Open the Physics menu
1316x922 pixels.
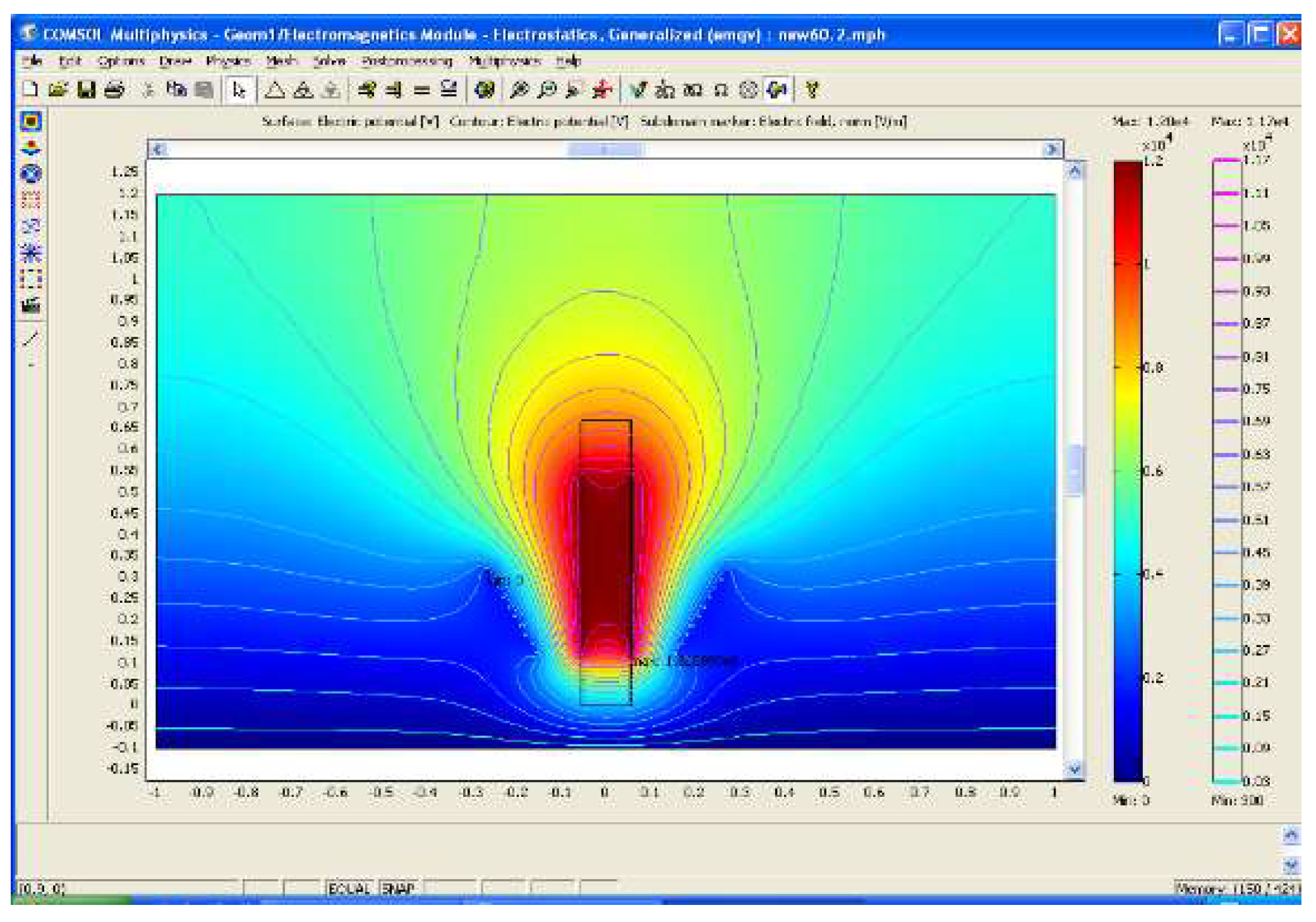228,61
